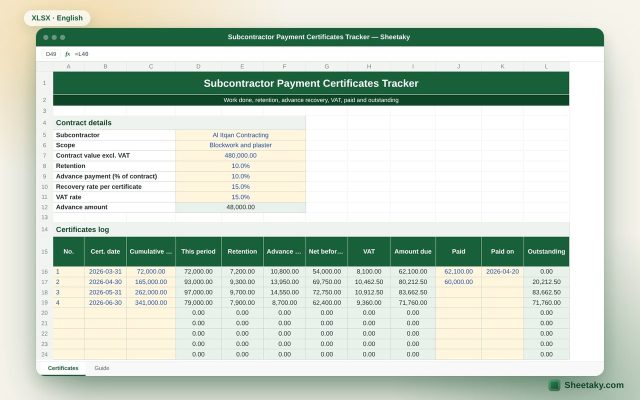The image size is (640, 400).
Task: Click the 'Outstanding' table header
Action: click(x=546, y=252)
